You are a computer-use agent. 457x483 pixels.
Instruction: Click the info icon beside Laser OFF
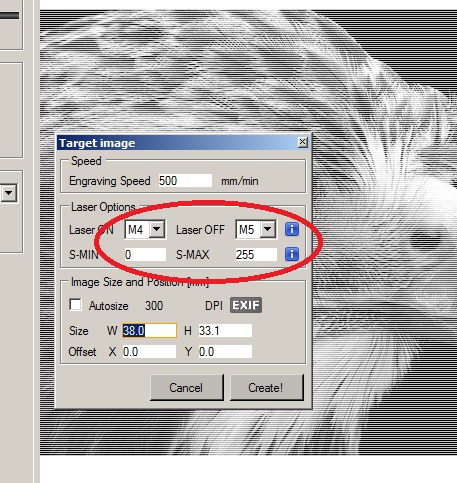(292, 229)
